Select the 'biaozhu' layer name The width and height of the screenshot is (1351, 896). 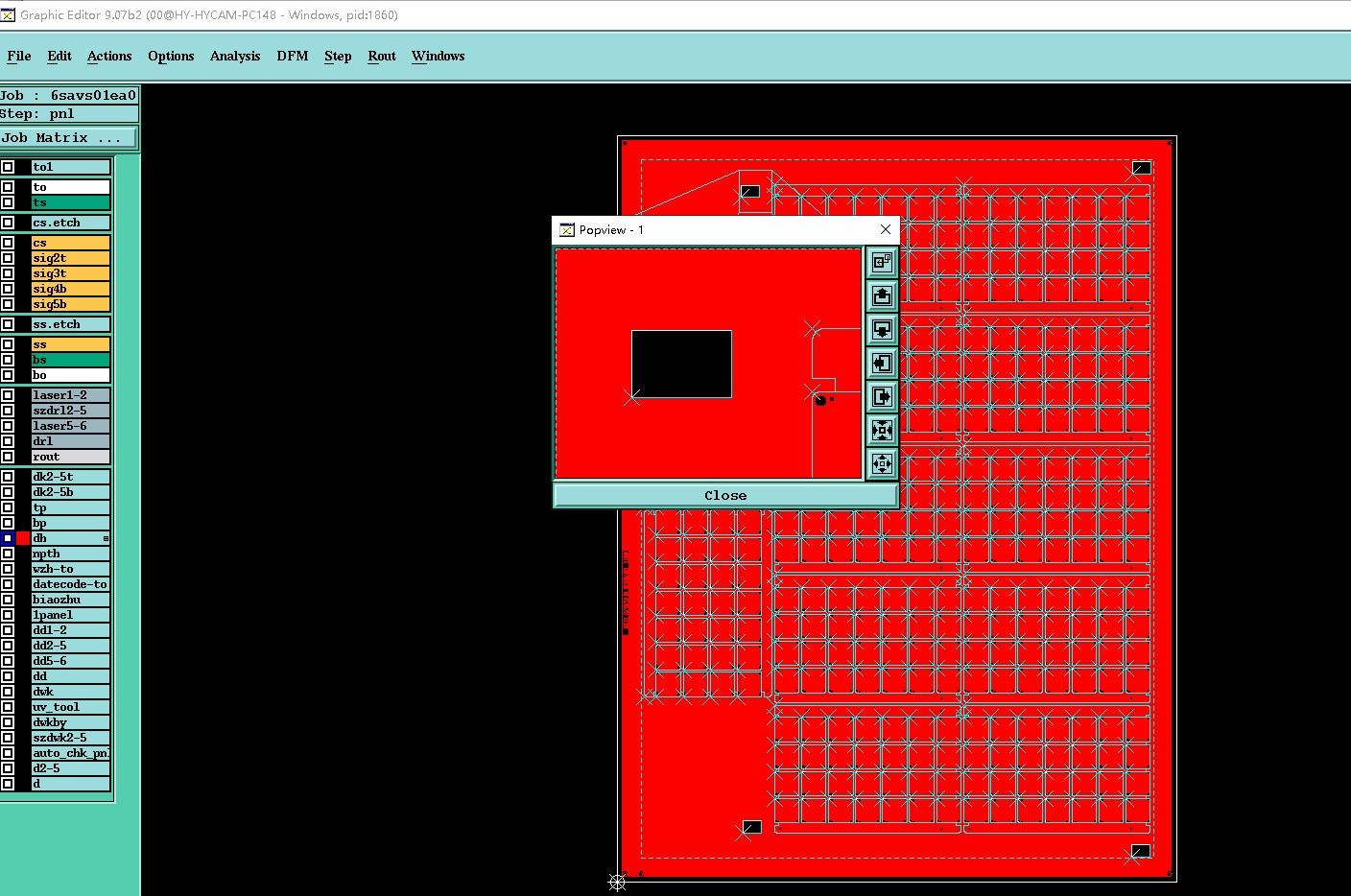pyautogui.click(x=71, y=600)
